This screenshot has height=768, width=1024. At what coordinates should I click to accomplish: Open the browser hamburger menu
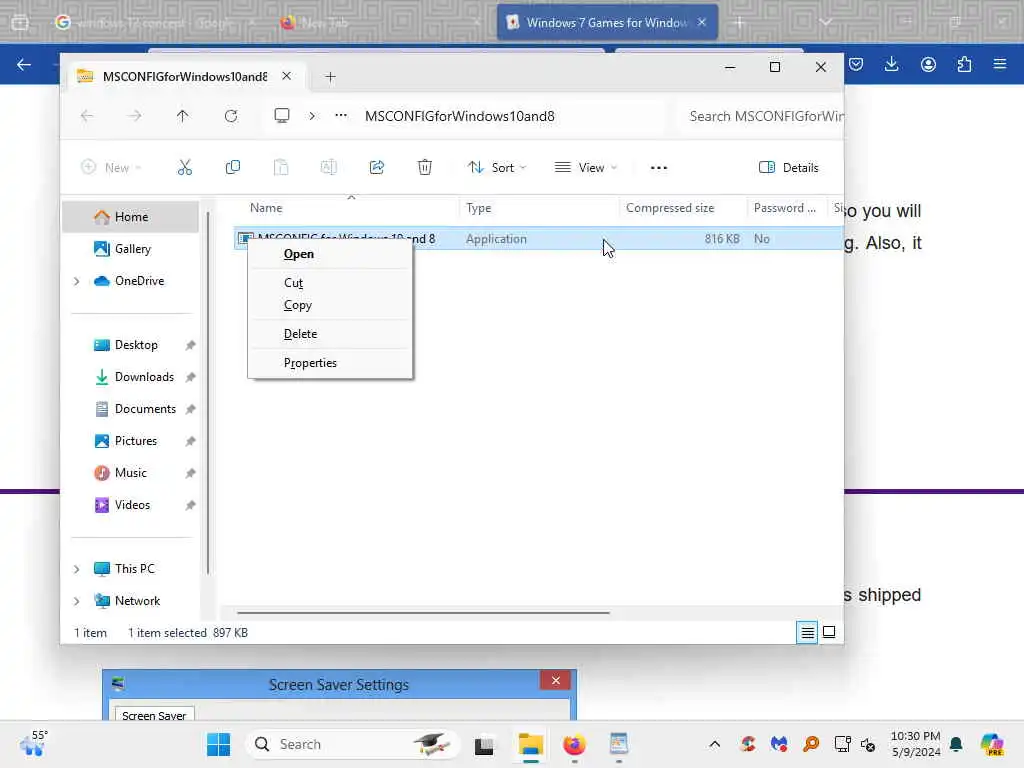[999, 64]
